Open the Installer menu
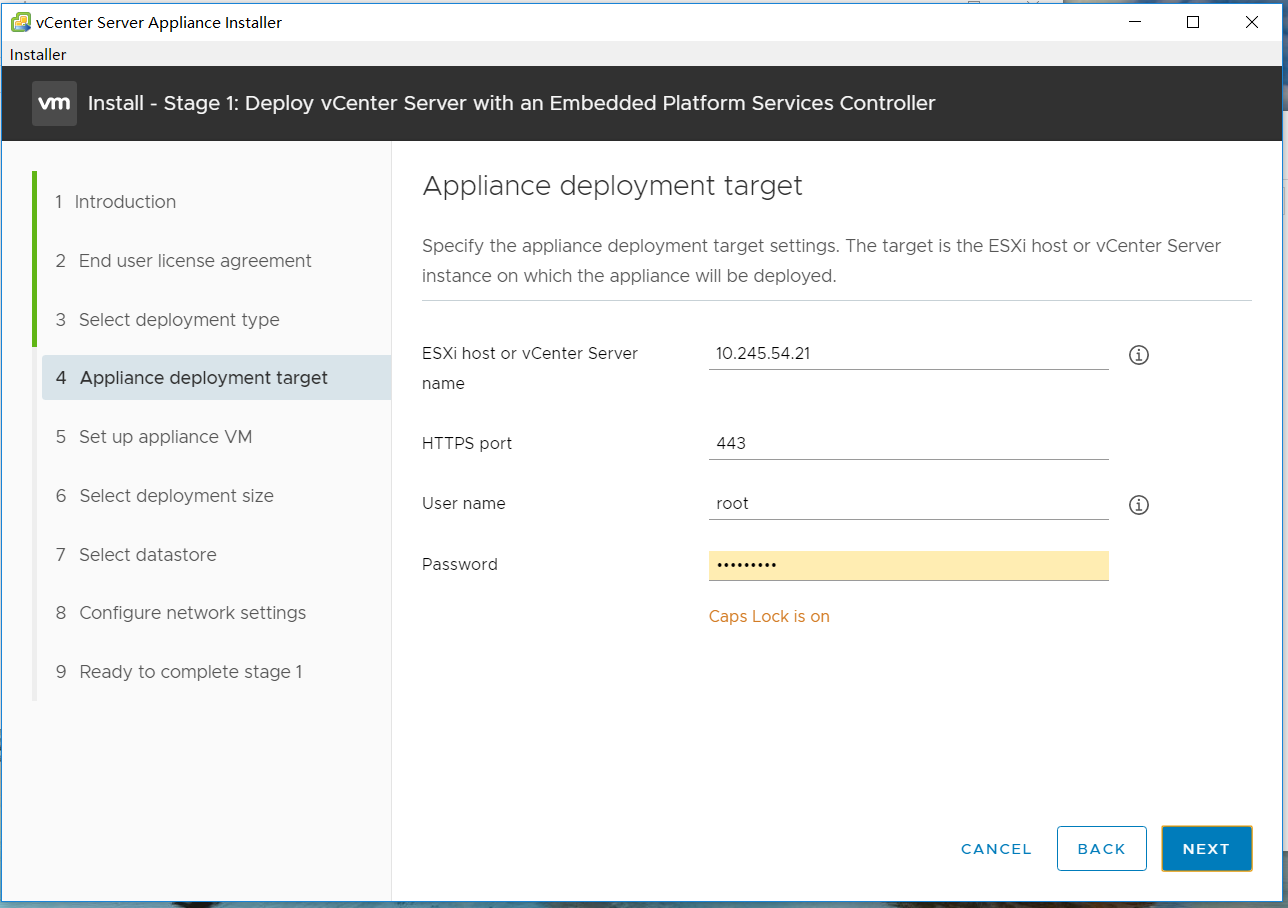This screenshot has width=1288, height=908. [x=38, y=55]
